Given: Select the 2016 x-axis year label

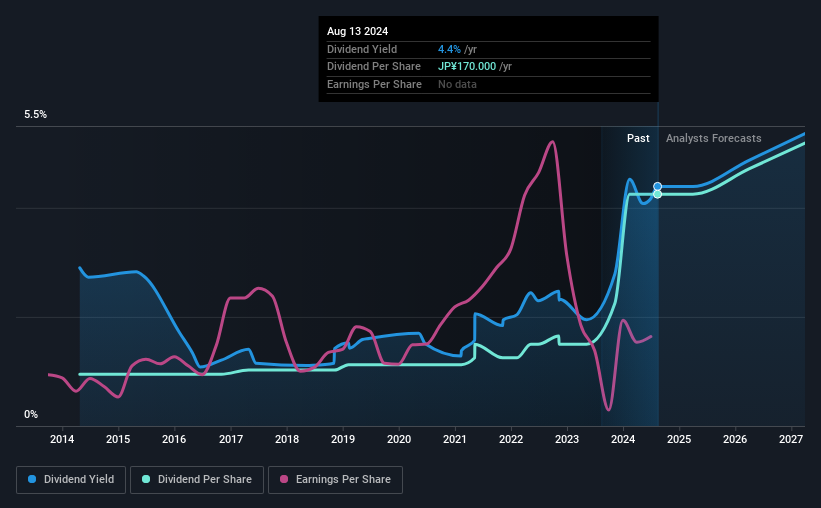Looking at the screenshot, I should click(x=174, y=439).
